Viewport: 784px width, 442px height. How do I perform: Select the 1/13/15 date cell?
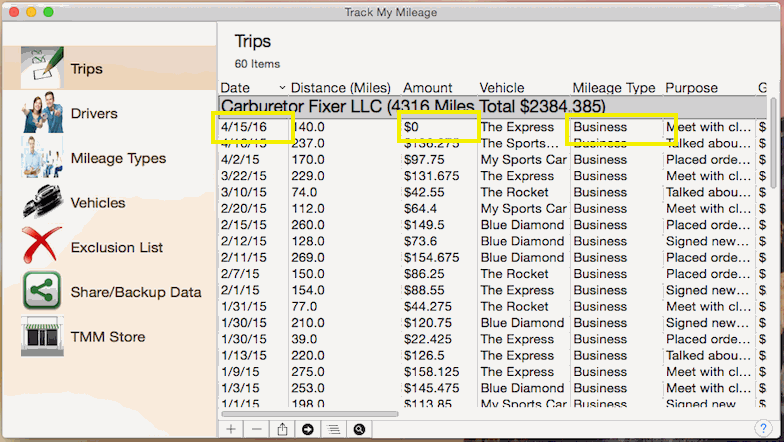[x=244, y=356]
